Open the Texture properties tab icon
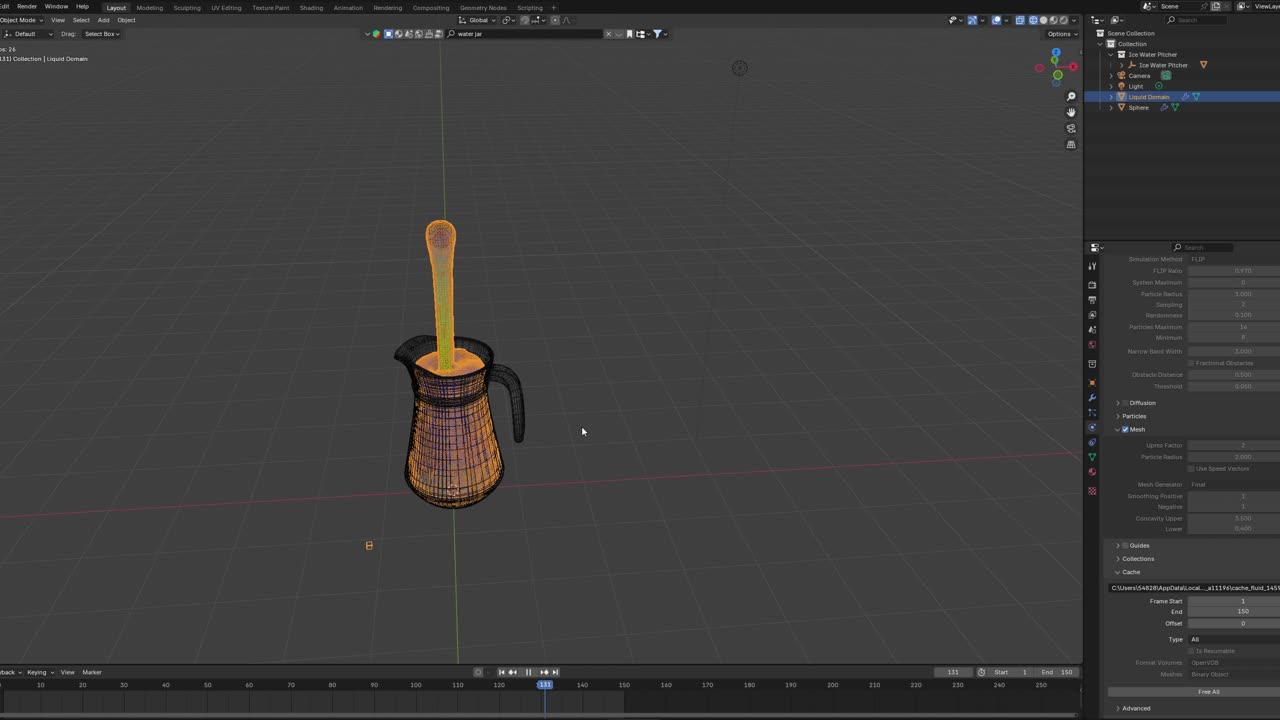1280x720 pixels. [x=1092, y=490]
